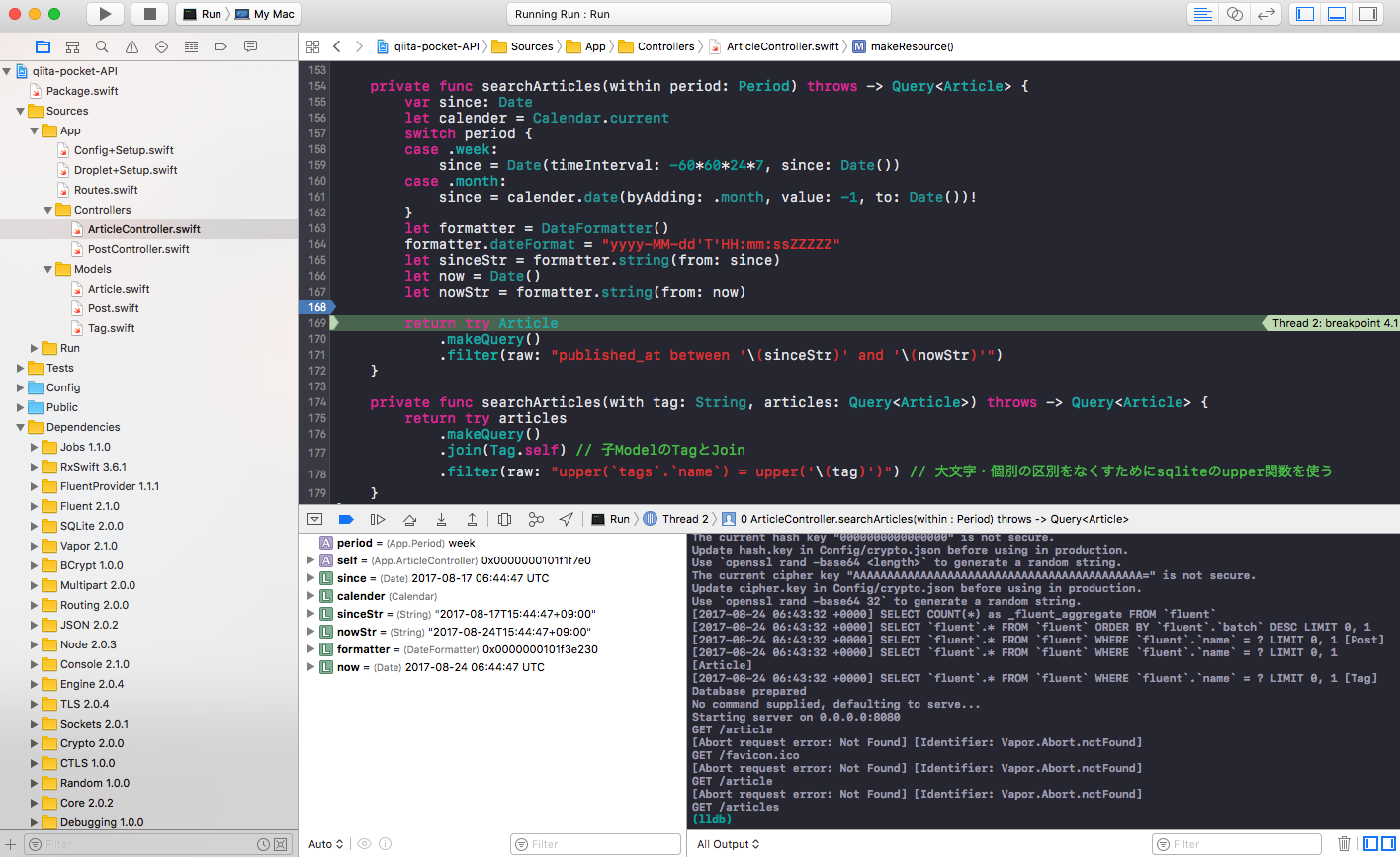
Task: Click the variables view Filter field
Action: (x=595, y=843)
